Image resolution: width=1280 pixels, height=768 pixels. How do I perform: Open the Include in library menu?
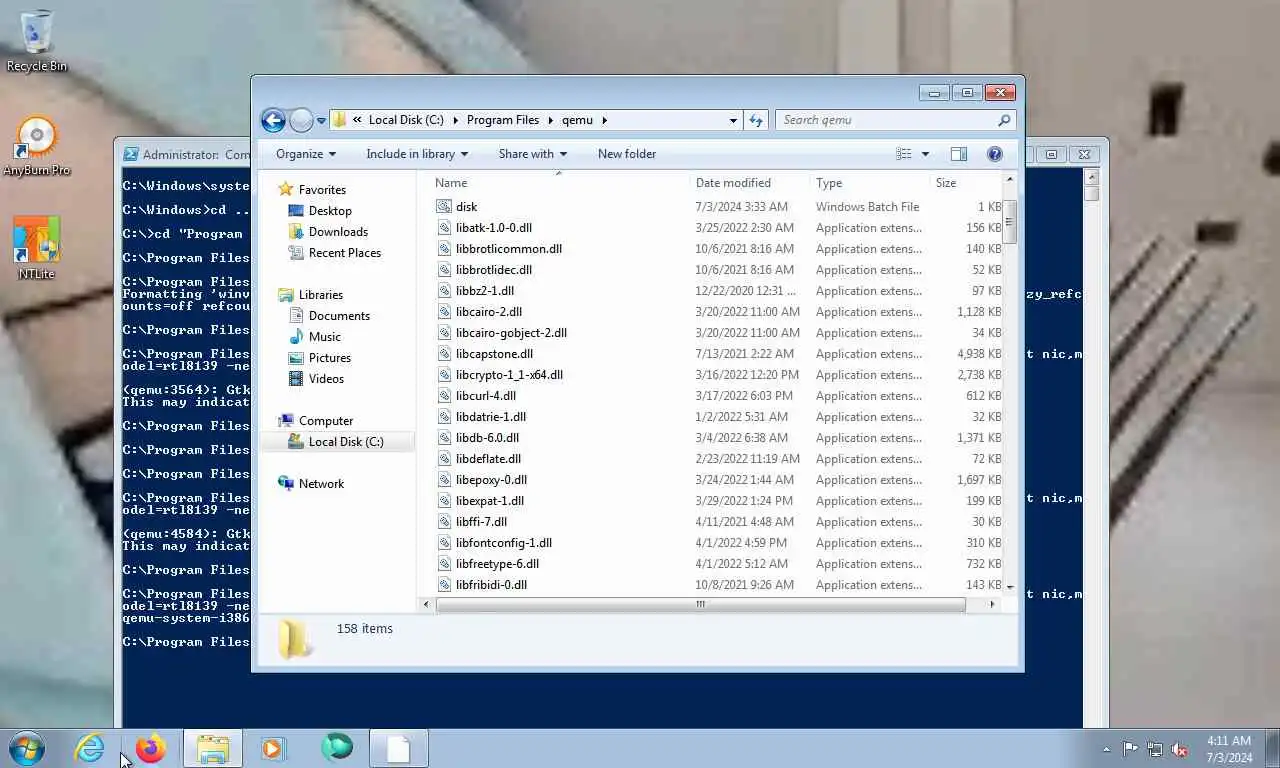(417, 154)
